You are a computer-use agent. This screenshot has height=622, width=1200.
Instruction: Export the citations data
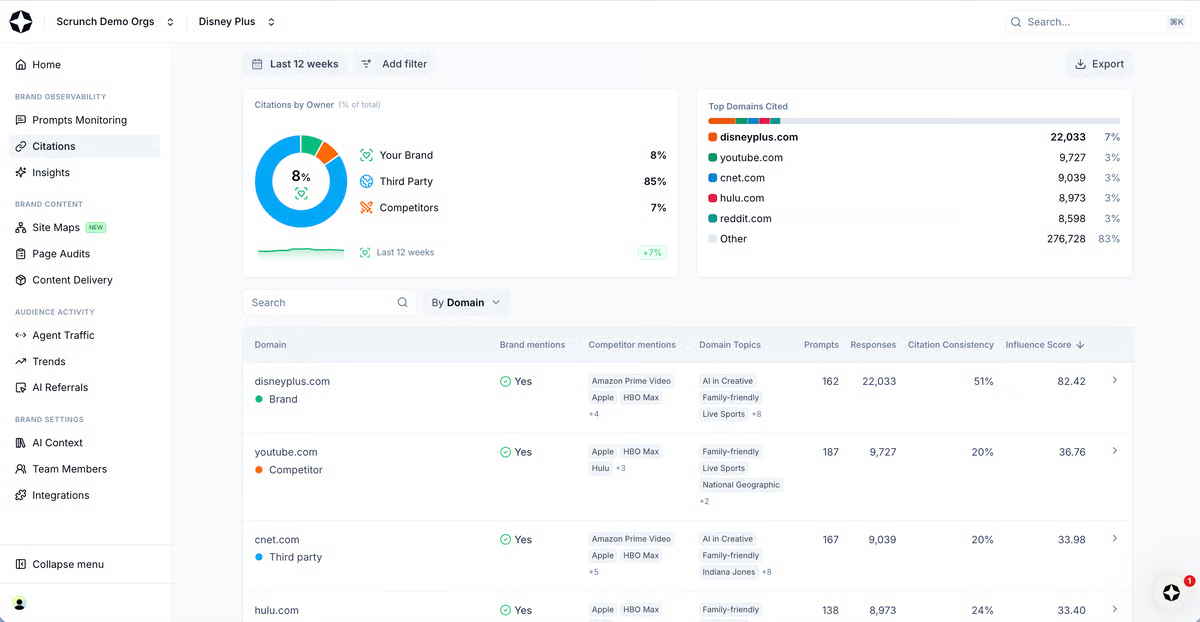click(1098, 63)
